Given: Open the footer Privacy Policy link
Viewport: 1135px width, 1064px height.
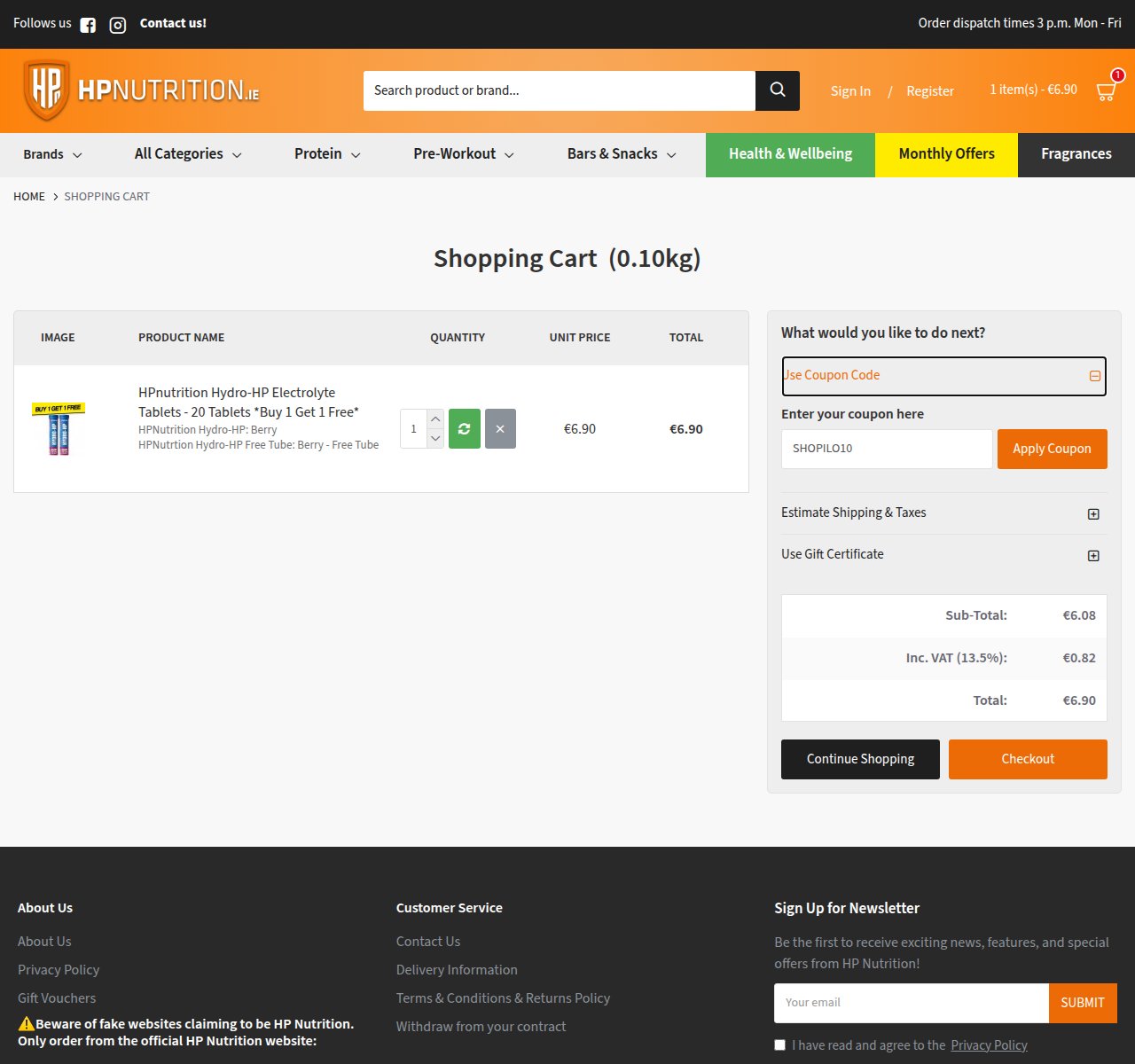Looking at the screenshot, I should tap(59, 970).
